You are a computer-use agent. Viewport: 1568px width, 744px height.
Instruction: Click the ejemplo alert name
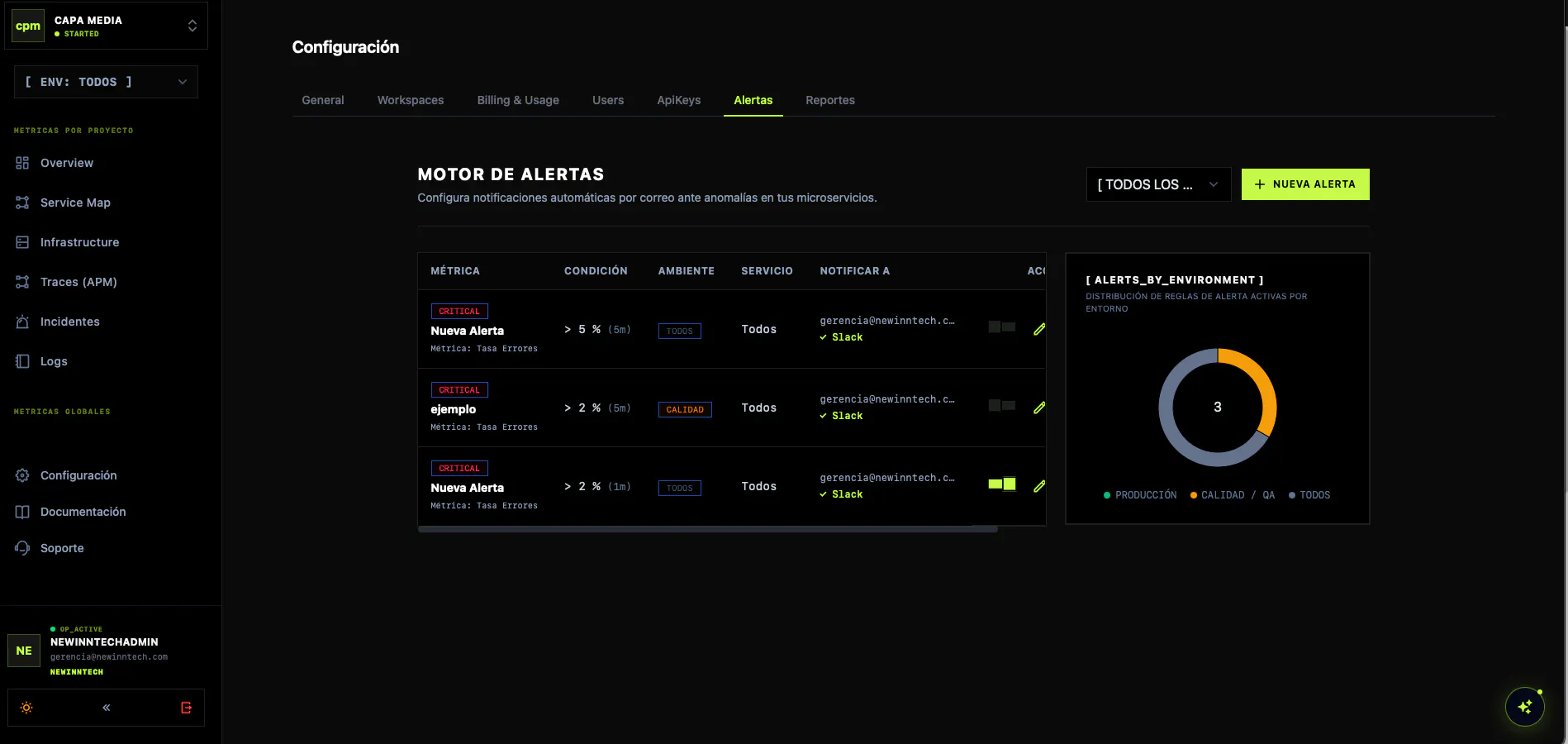pyautogui.click(x=454, y=409)
